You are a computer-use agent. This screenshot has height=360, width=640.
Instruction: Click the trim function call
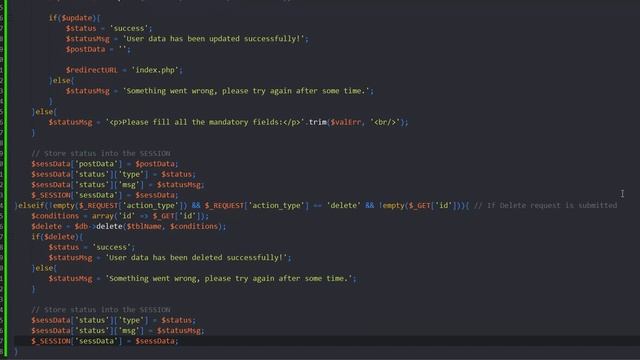coord(318,122)
